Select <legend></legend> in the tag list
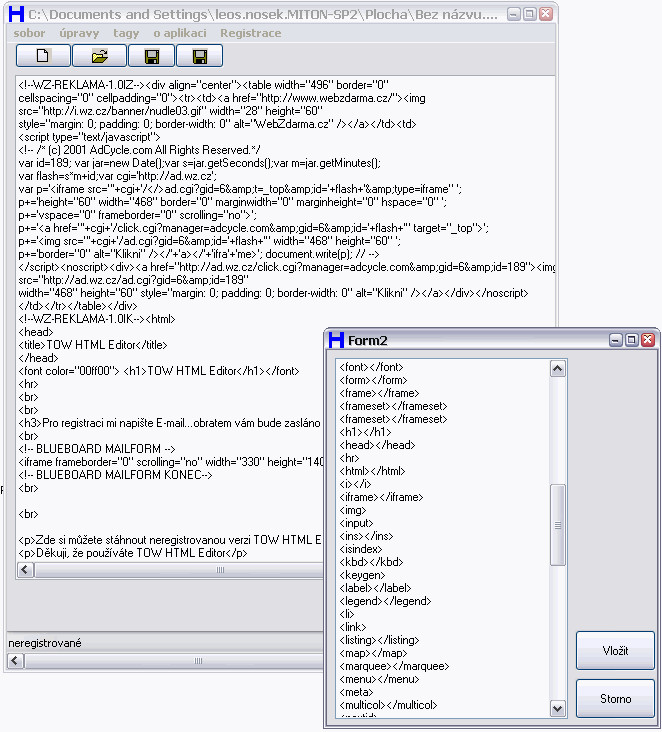Image resolution: width=662 pixels, height=732 pixels. click(x=385, y=601)
